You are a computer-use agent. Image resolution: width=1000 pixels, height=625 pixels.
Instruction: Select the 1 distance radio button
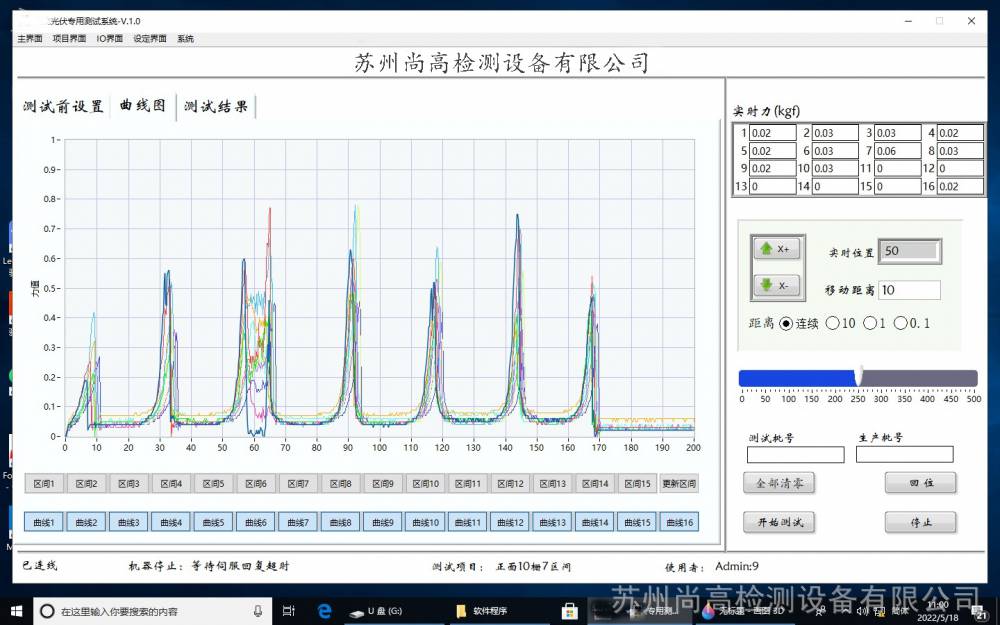tap(870, 323)
